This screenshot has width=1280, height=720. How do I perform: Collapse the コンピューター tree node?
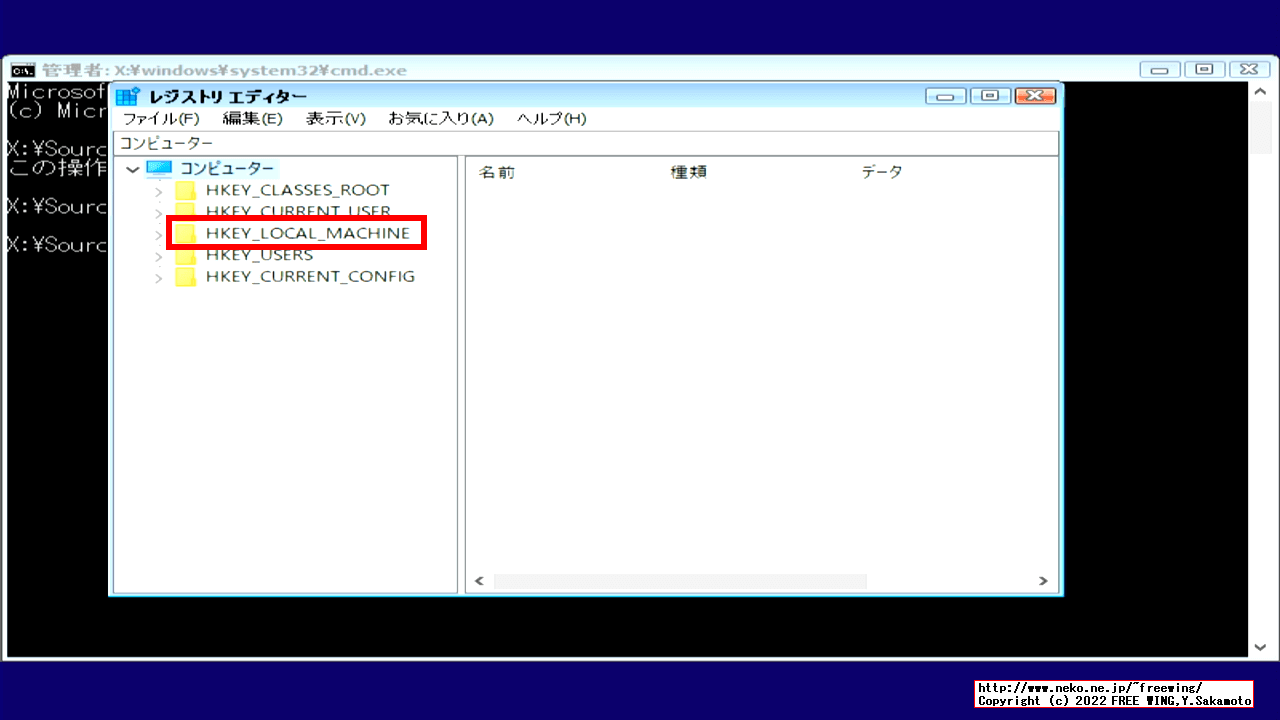(132, 169)
